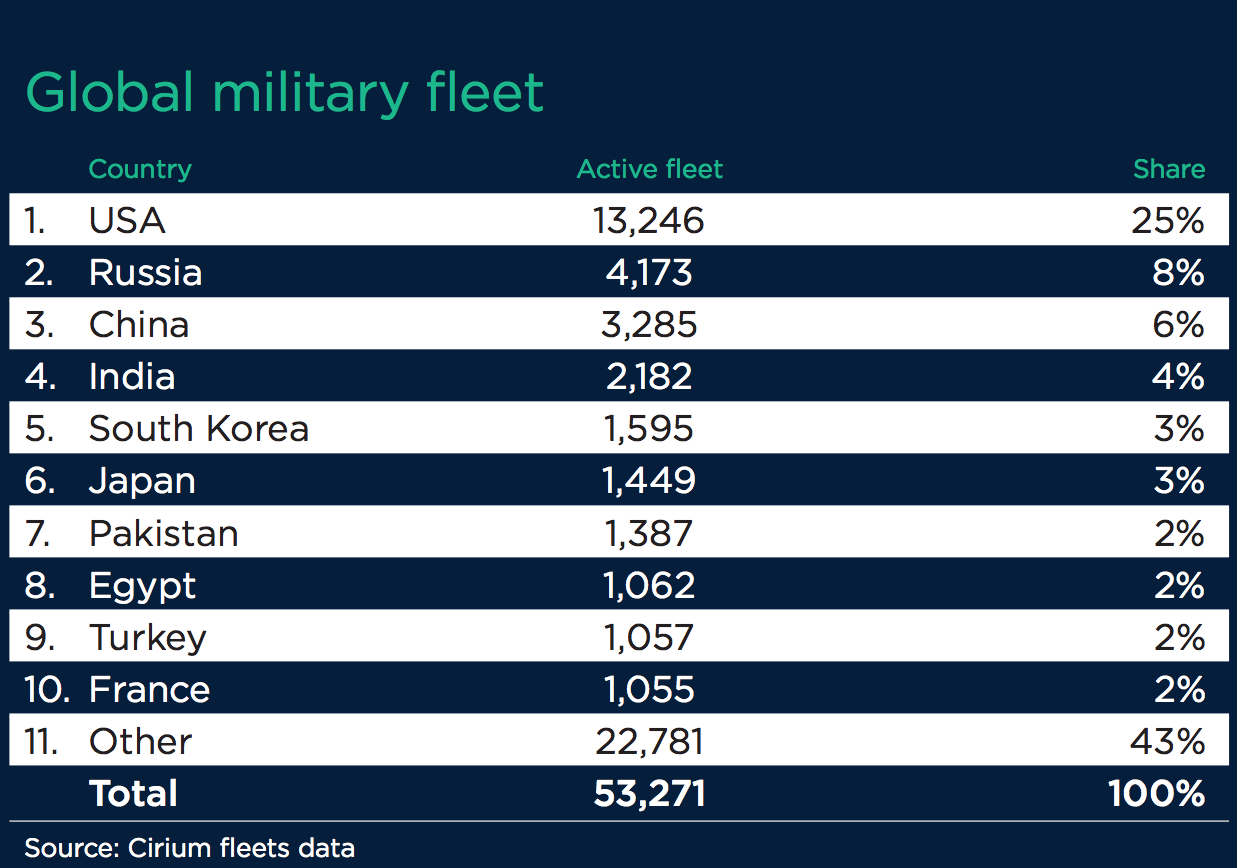Click the "Global military fleet" title
1237x868 pixels.
click(x=284, y=93)
